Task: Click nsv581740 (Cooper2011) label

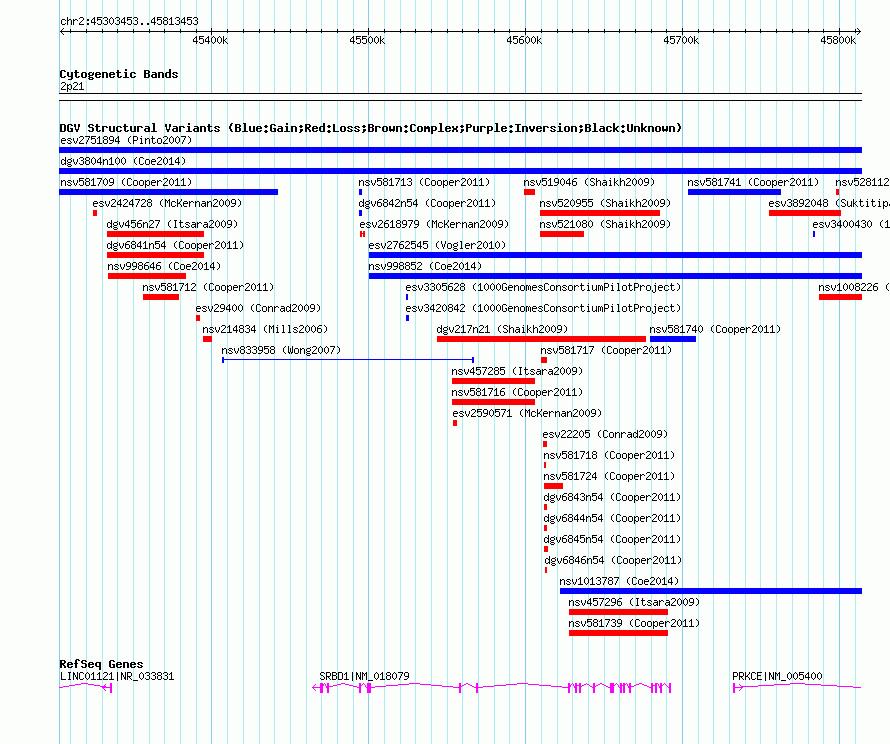Action: (x=715, y=329)
